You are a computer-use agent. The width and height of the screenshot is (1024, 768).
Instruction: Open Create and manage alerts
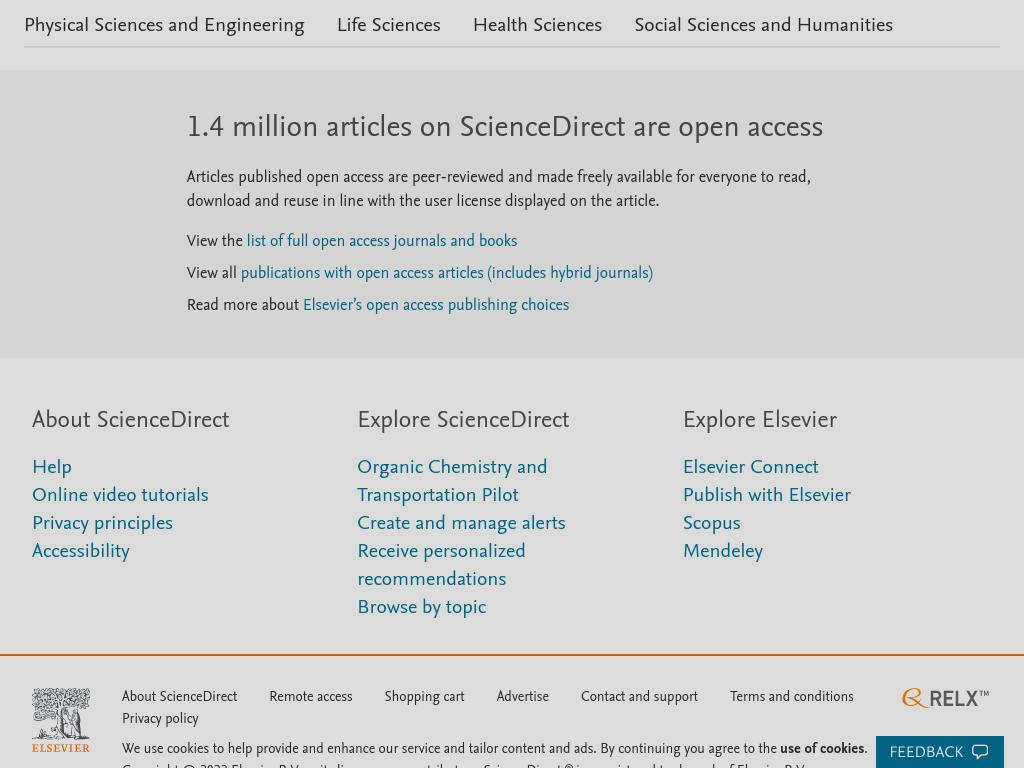(x=461, y=523)
